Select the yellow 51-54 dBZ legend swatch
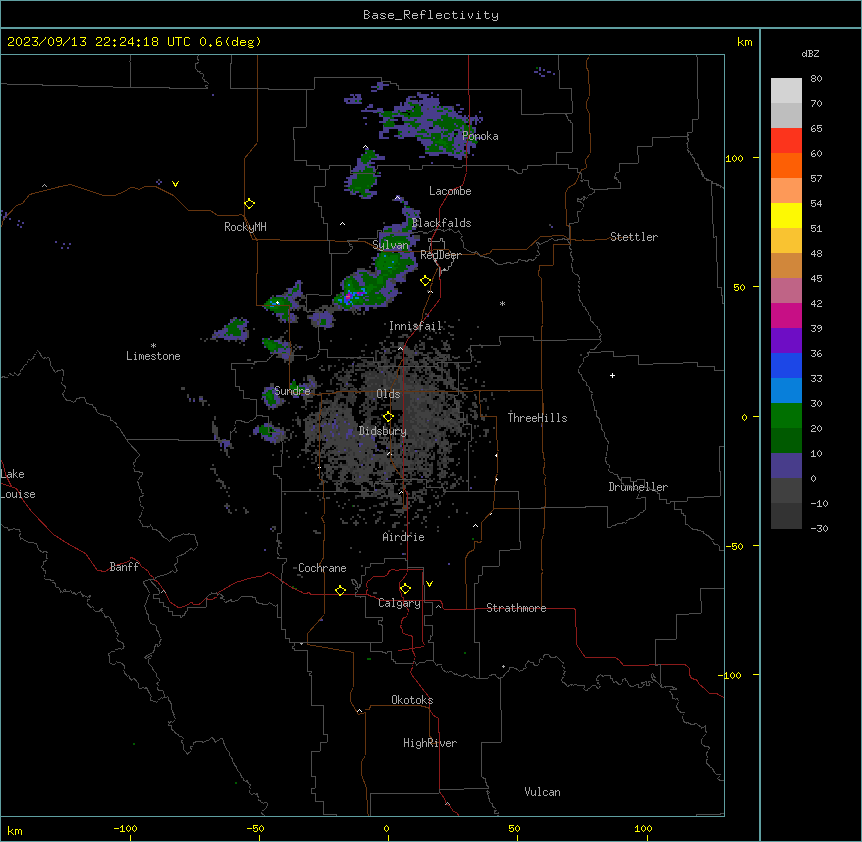This screenshot has width=862, height=842. pyautogui.click(x=786, y=215)
